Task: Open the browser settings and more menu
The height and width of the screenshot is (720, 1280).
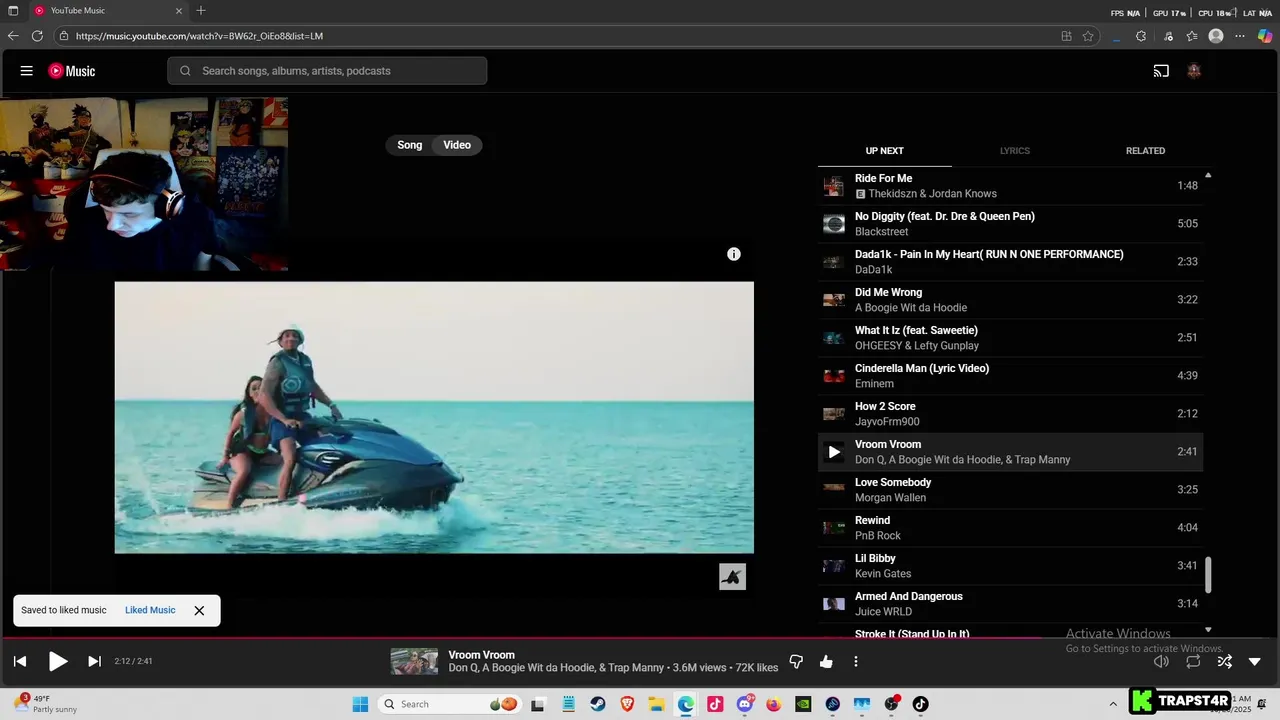Action: (1240, 36)
